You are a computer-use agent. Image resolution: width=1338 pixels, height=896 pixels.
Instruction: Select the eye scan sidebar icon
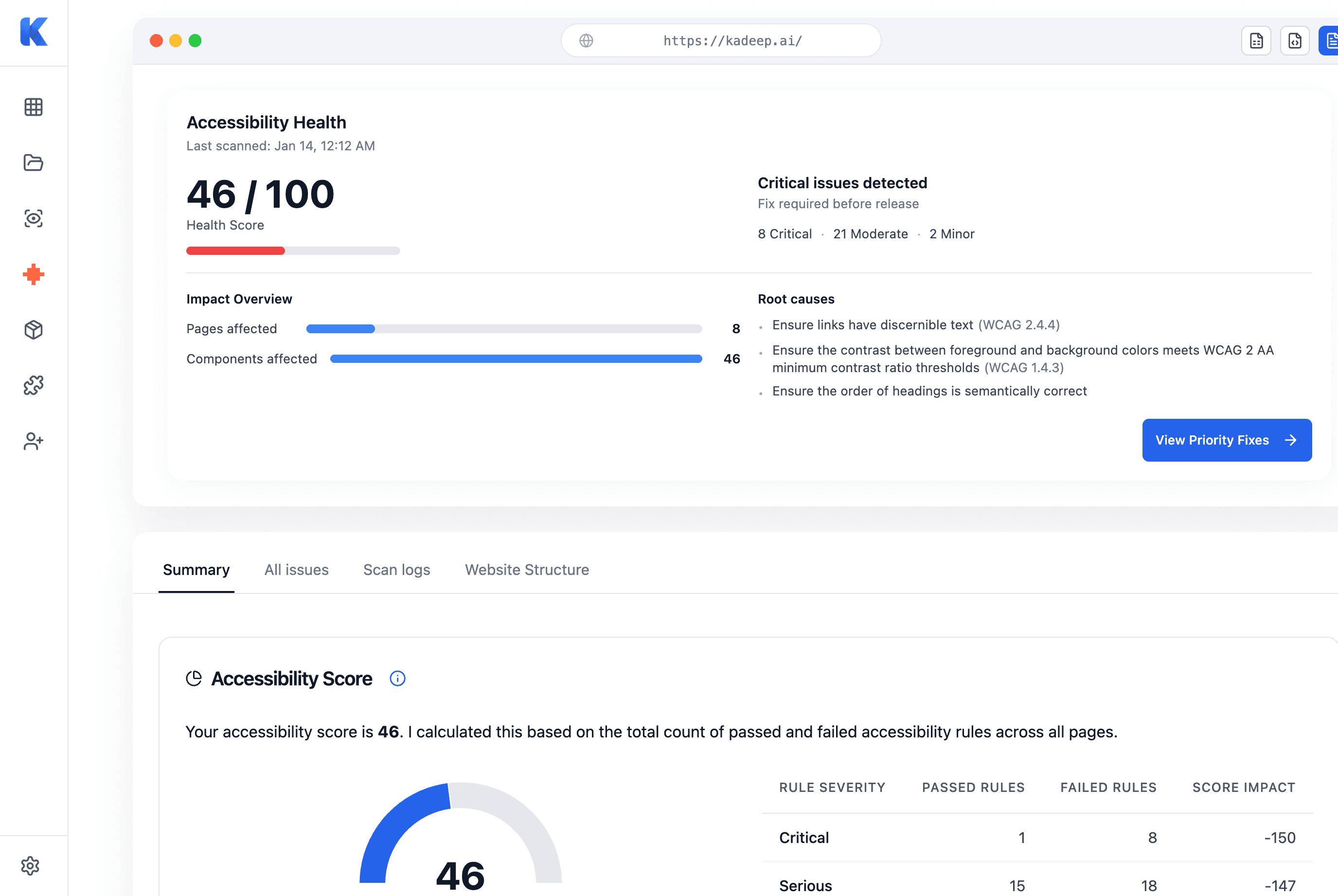point(34,218)
